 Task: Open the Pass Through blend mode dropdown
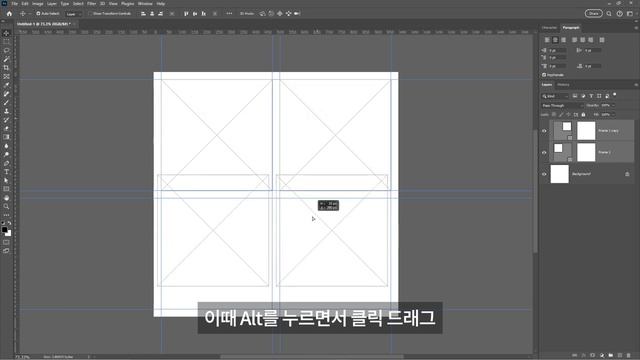click(x=562, y=106)
